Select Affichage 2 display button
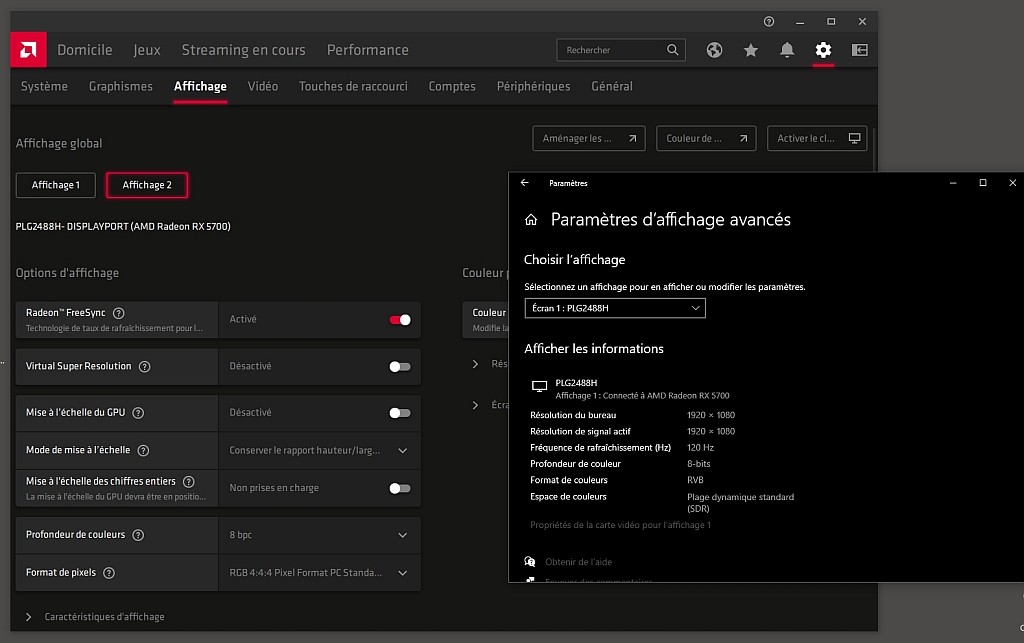The height and width of the screenshot is (643, 1024). pyautogui.click(x=147, y=185)
